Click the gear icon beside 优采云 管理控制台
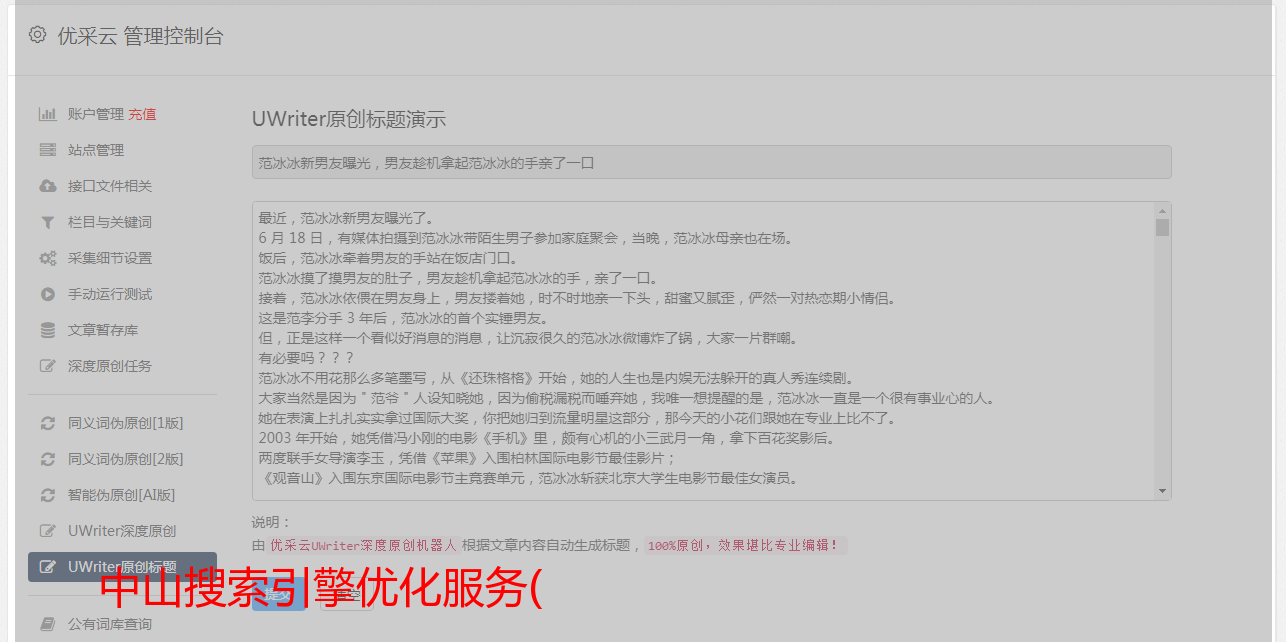1286x642 pixels. click(x=37, y=35)
